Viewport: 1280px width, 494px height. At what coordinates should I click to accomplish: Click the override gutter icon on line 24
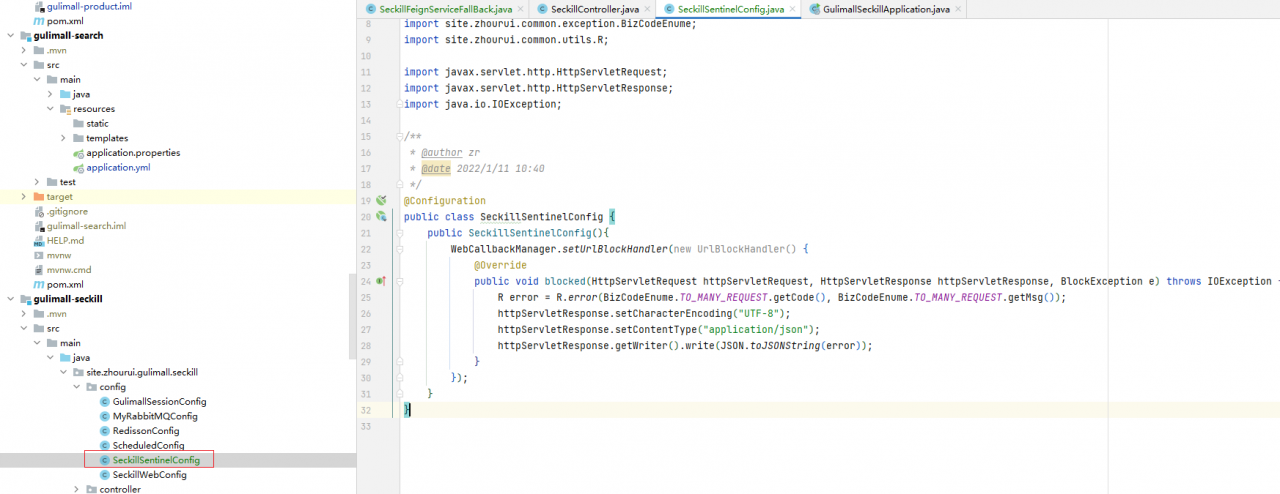click(x=381, y=282)
